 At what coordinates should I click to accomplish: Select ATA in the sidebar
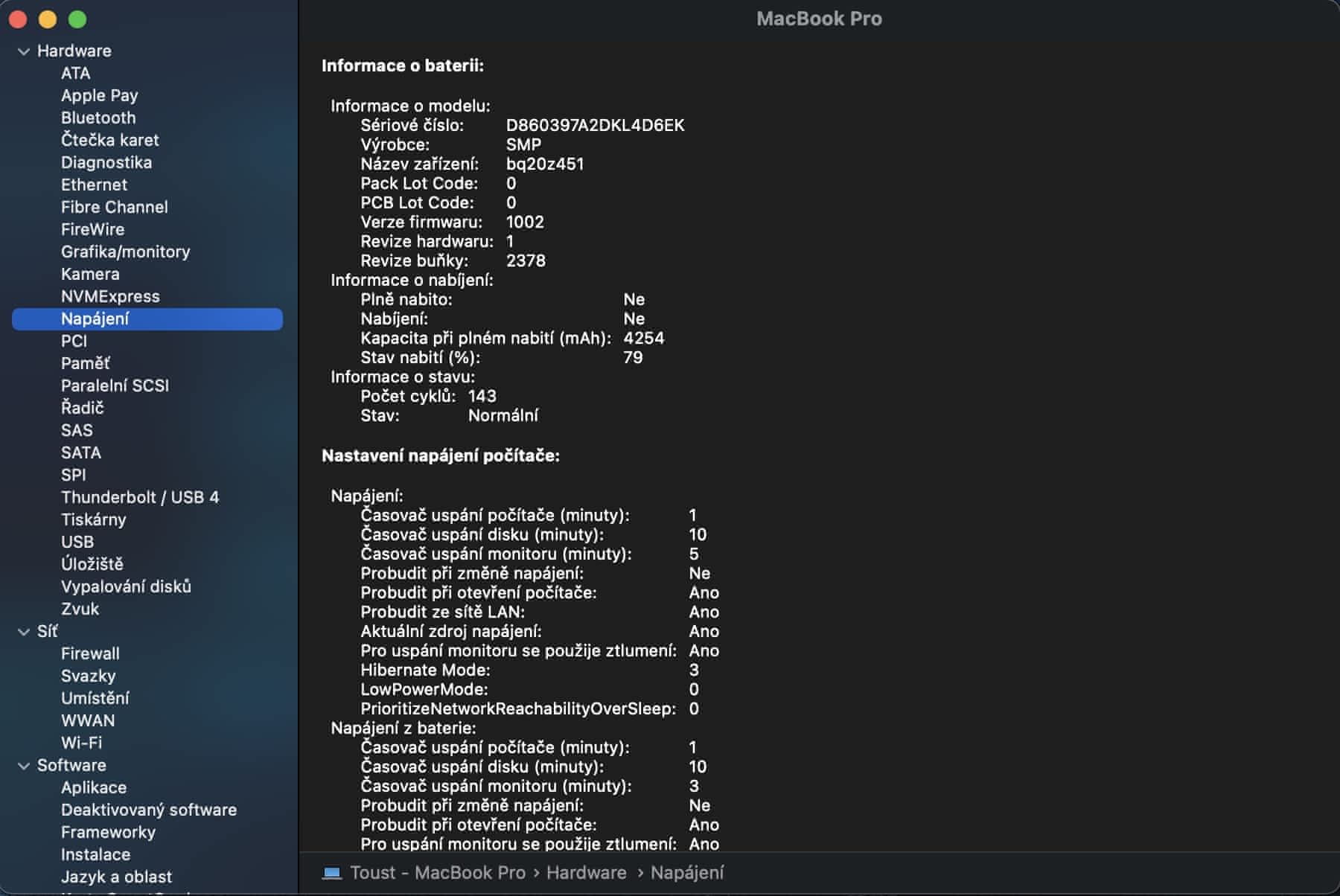click(75, 73)
